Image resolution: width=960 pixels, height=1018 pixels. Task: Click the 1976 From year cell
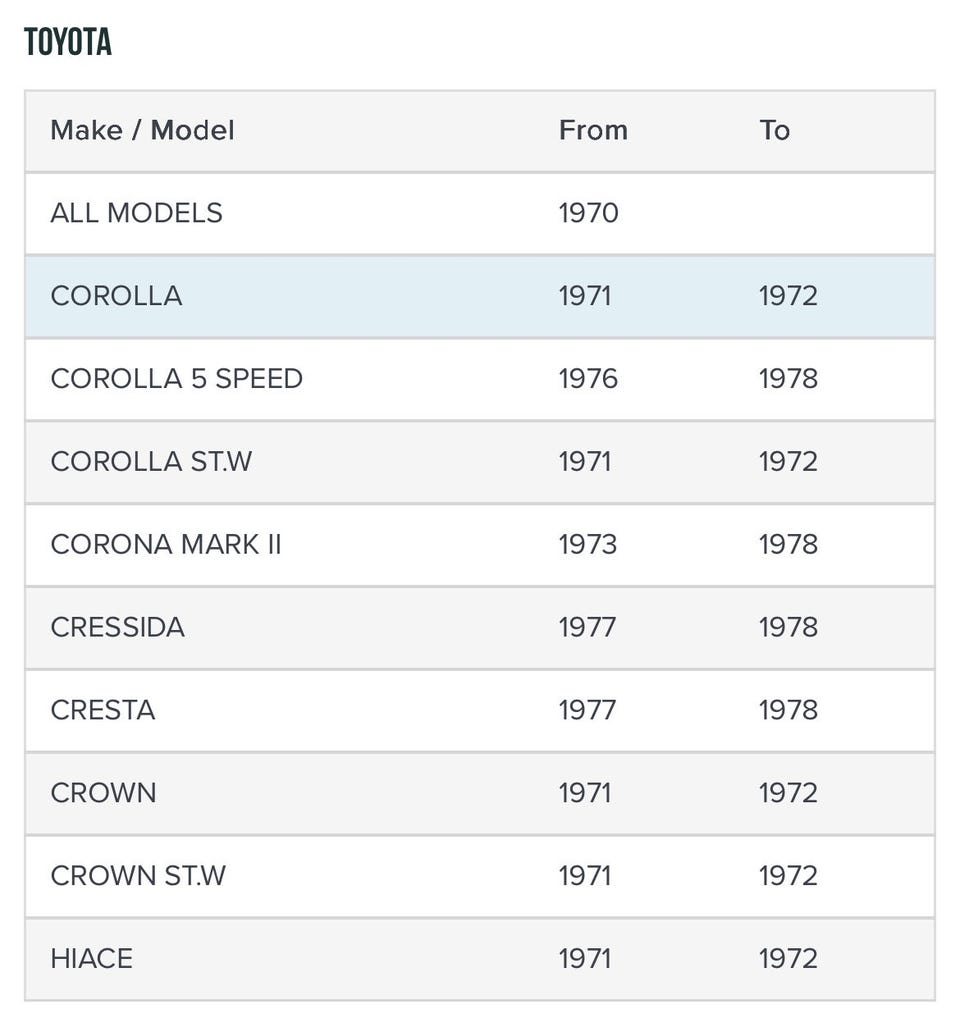tap(588, 379)
